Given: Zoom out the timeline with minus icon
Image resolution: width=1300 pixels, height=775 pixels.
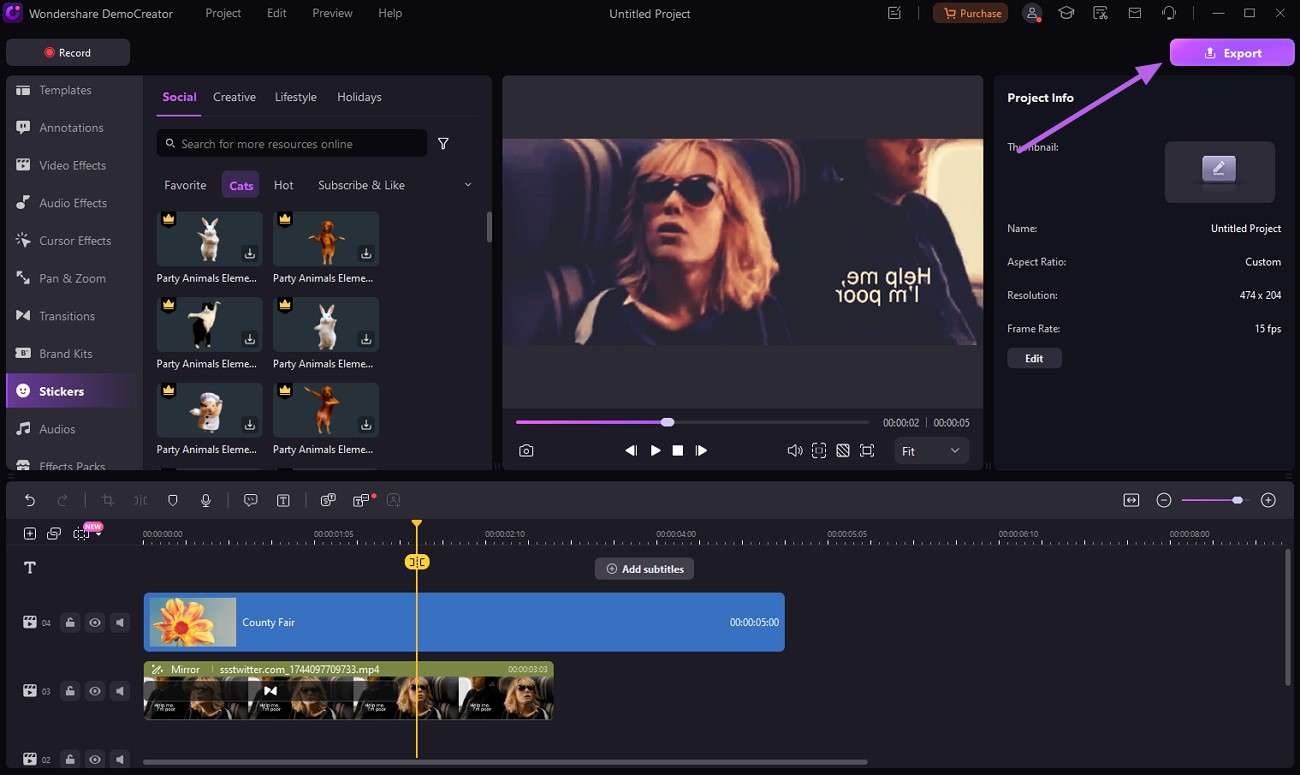Looking at the screenshot, I should (x=1164, y=500).
